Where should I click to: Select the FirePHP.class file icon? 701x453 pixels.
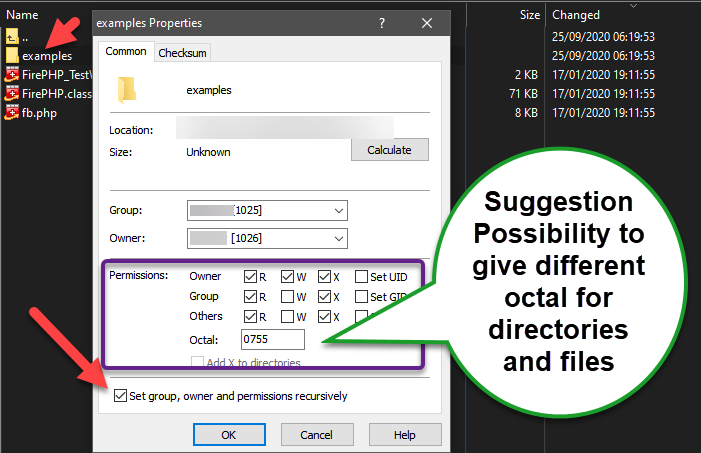tap(12, 93)
